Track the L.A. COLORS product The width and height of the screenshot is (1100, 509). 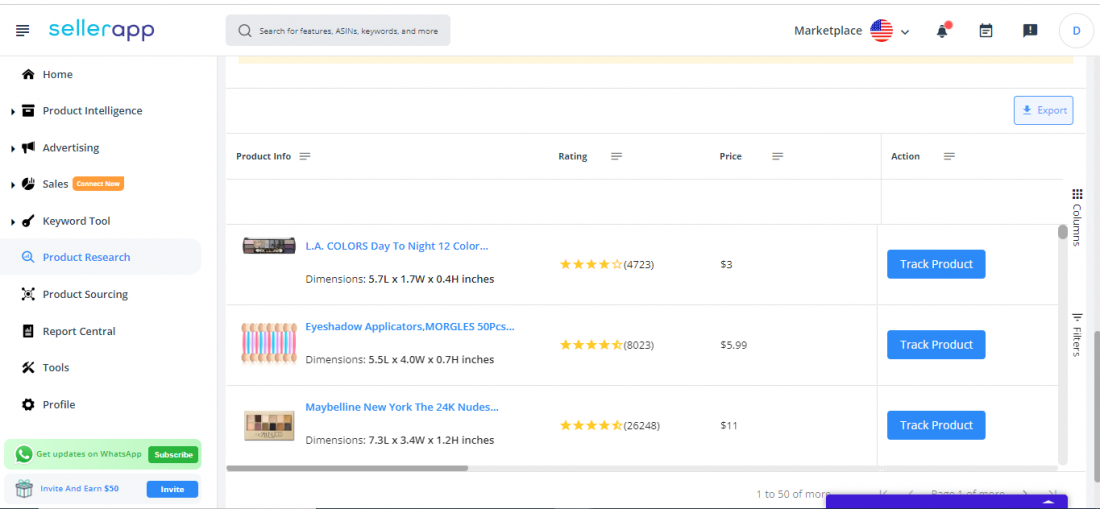click(936, 264)
